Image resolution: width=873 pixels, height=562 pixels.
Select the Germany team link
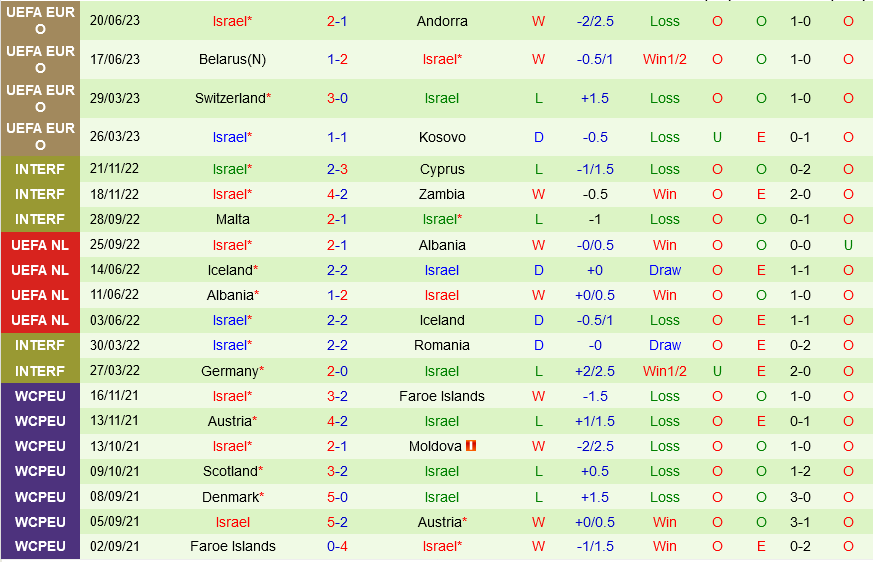[229, 371]
